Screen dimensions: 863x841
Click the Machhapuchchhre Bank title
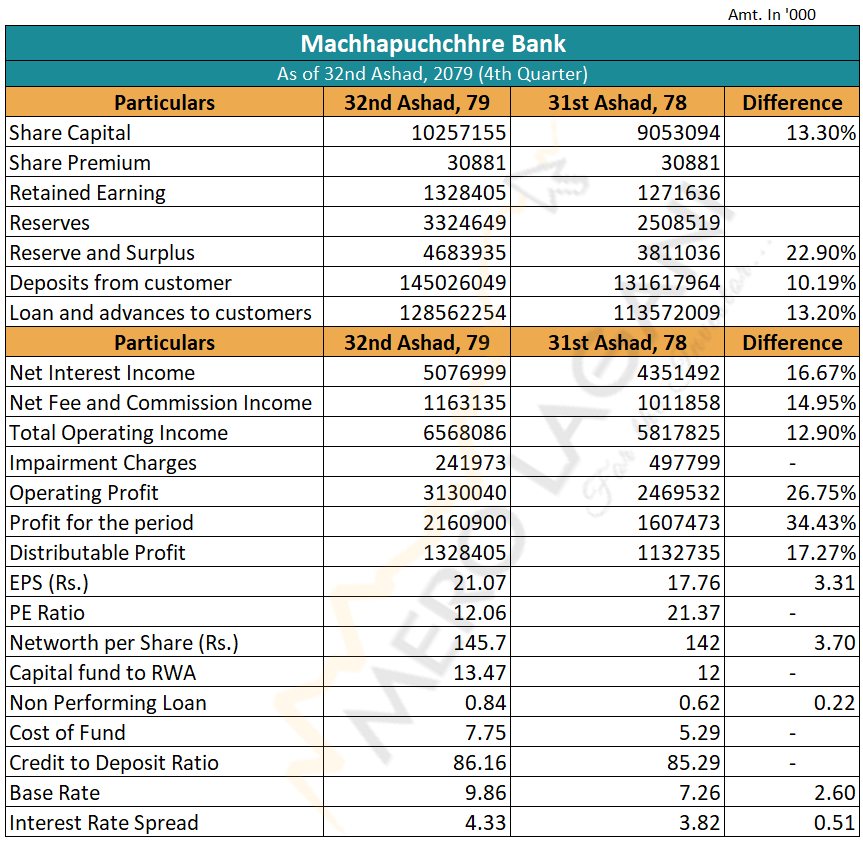(433, 44)
